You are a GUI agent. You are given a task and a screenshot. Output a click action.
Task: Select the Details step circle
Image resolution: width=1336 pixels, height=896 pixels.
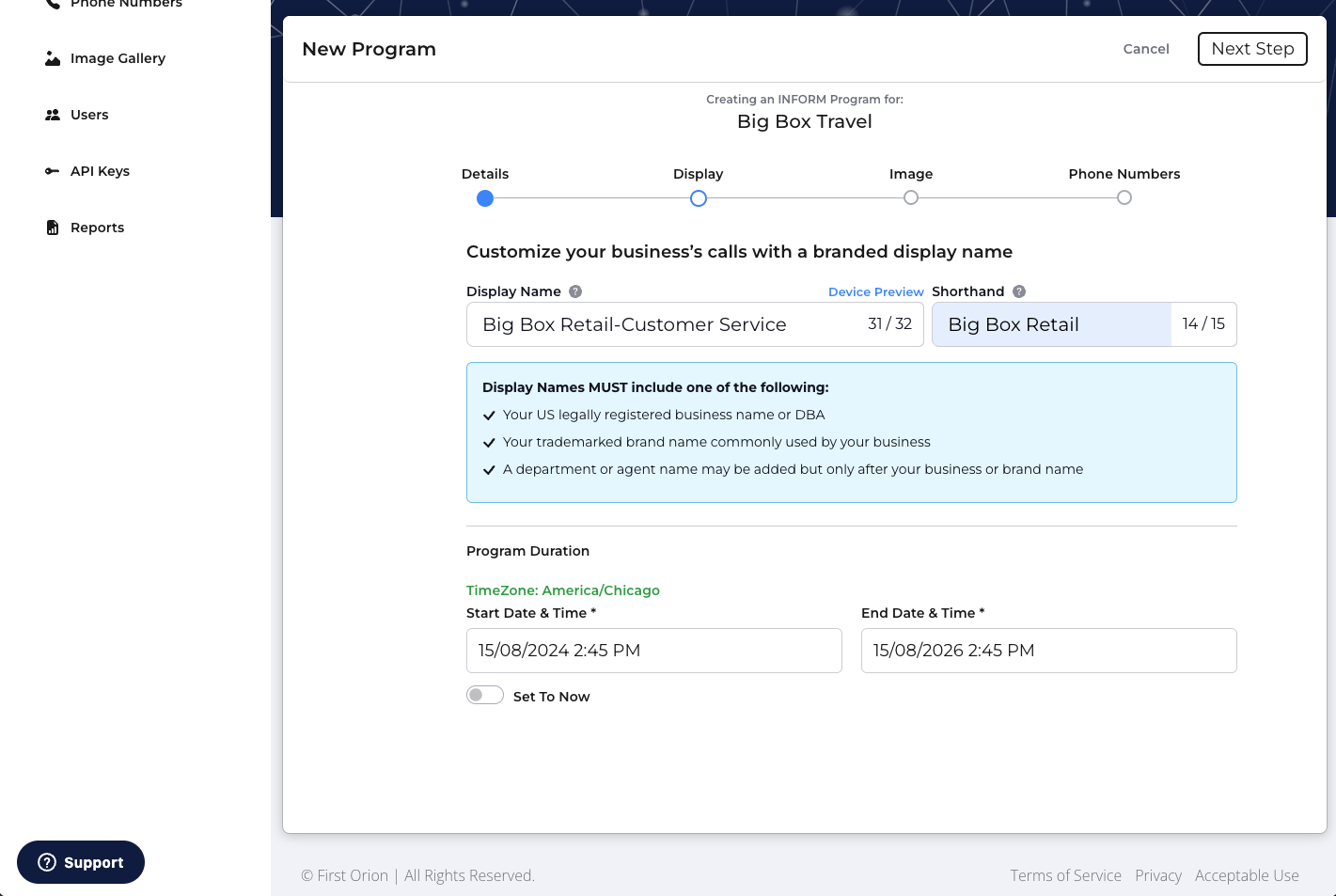pos(485,198)
